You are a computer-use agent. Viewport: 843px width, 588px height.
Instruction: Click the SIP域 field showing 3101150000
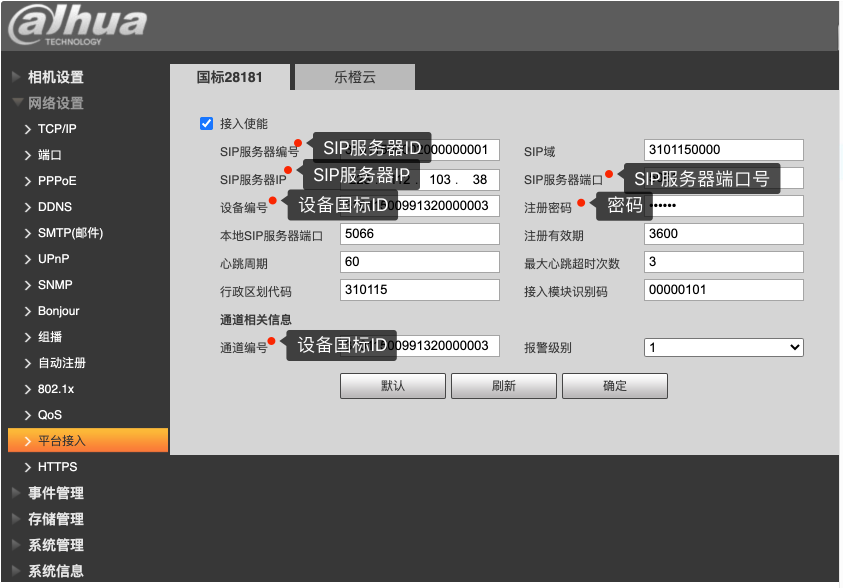(724, 150)
